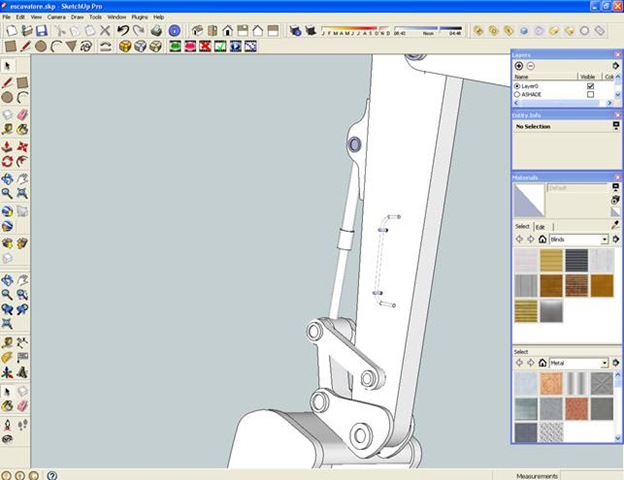
Task: Click the Save file icon
Action: pos(41,31)
